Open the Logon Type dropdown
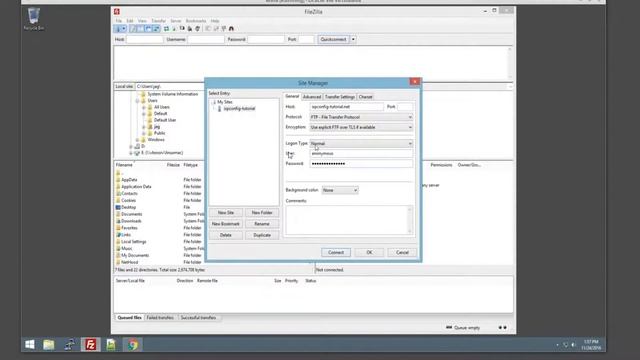 coord(361,144)
